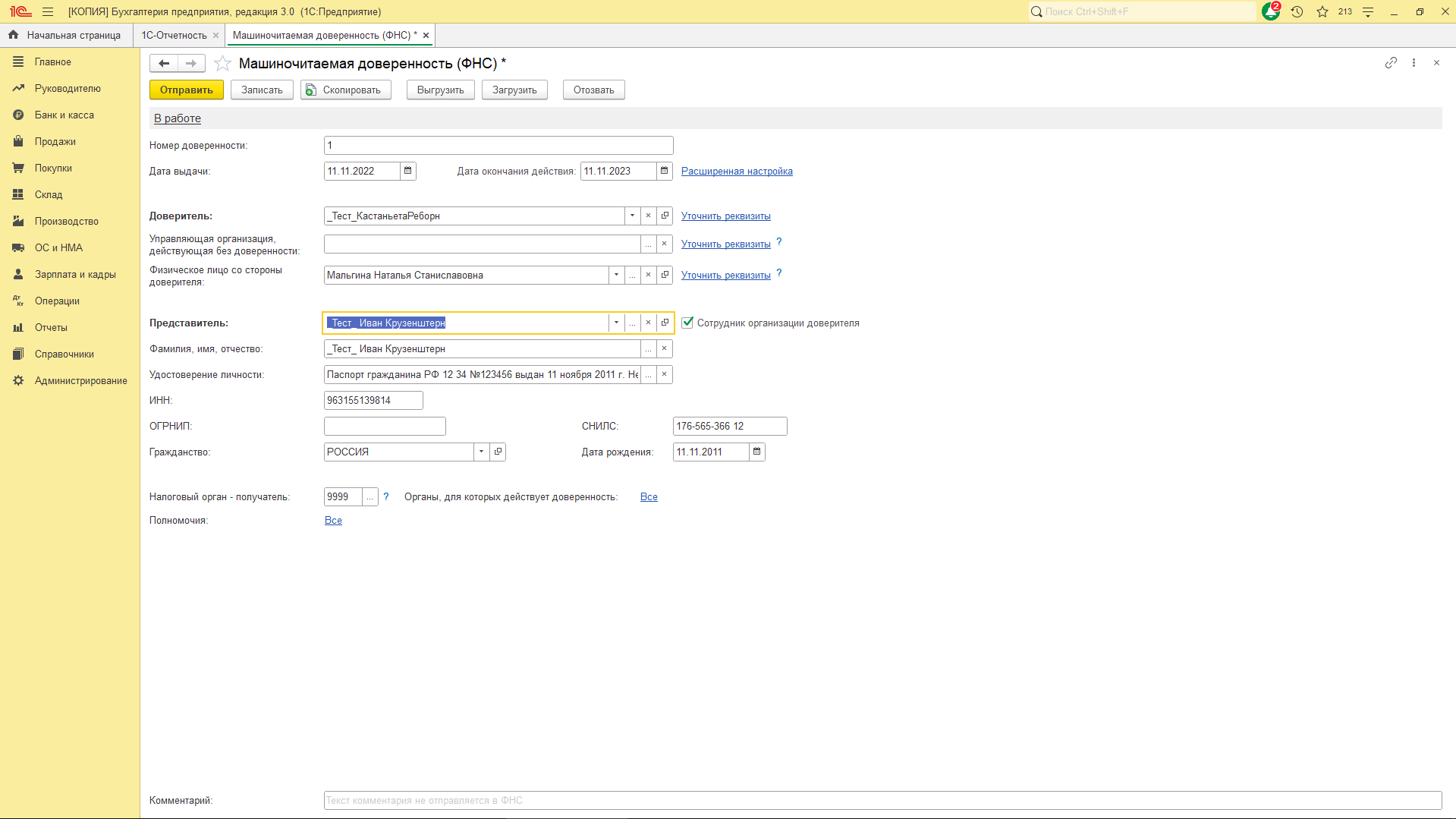Edit Удостоверение личности via ellipsis
This screenshot has height=819, width=1456.
[x=649, y=374]
